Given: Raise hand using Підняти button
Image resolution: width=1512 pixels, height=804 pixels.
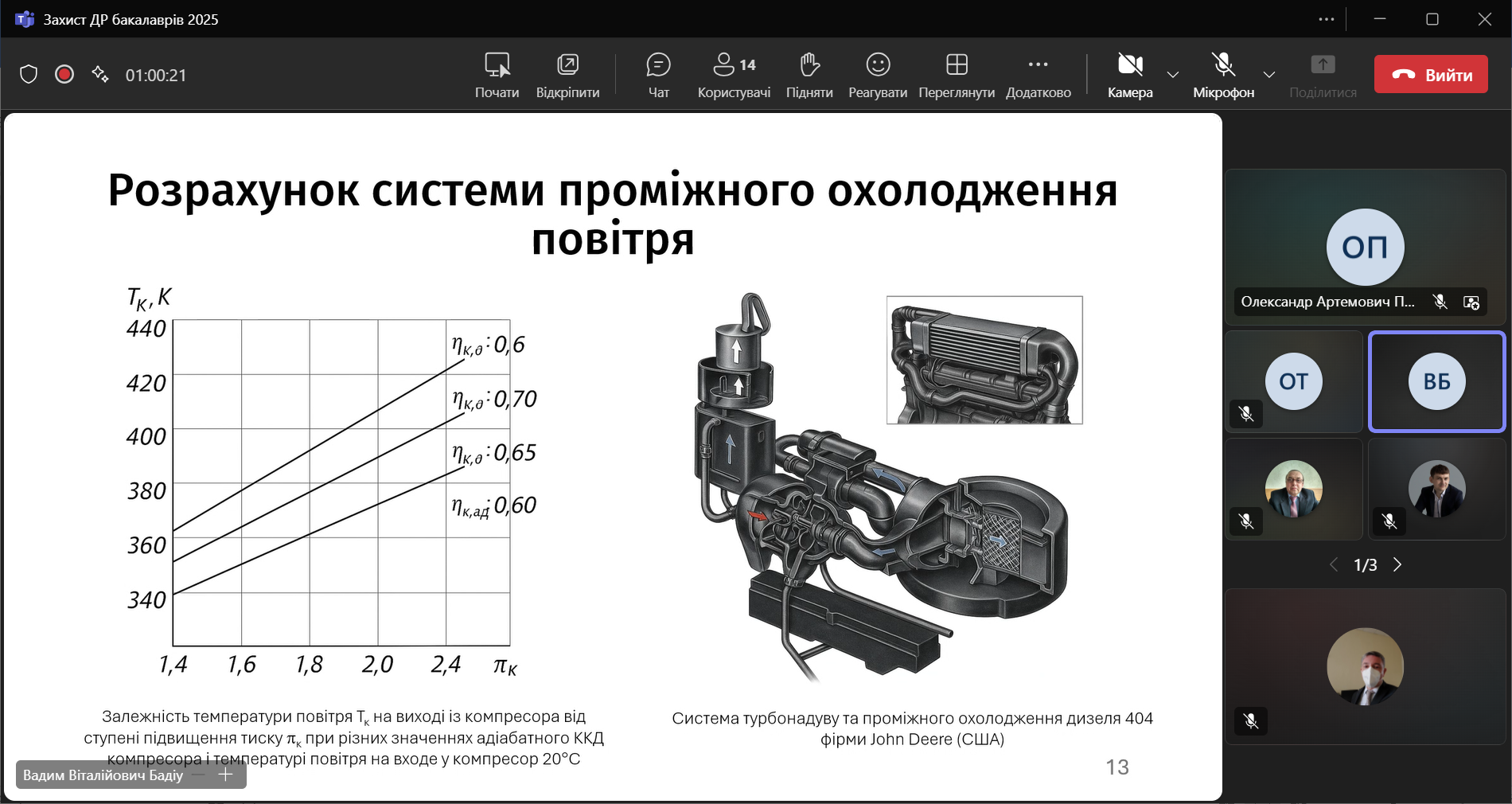Looking at the screenshot, I should (809, 75).
